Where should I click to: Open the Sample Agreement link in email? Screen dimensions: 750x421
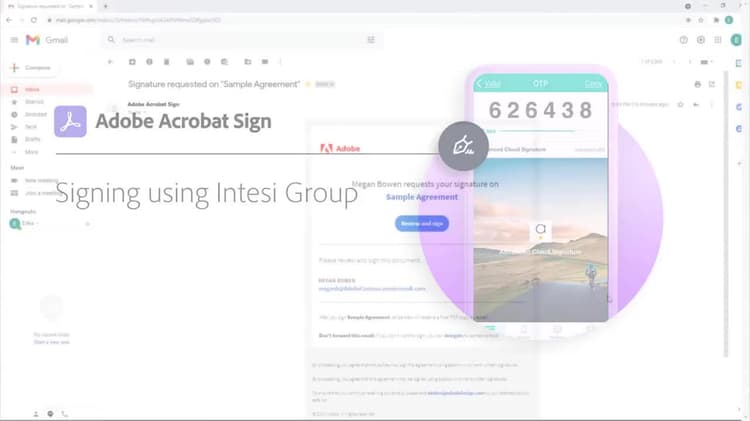[422, 197]
